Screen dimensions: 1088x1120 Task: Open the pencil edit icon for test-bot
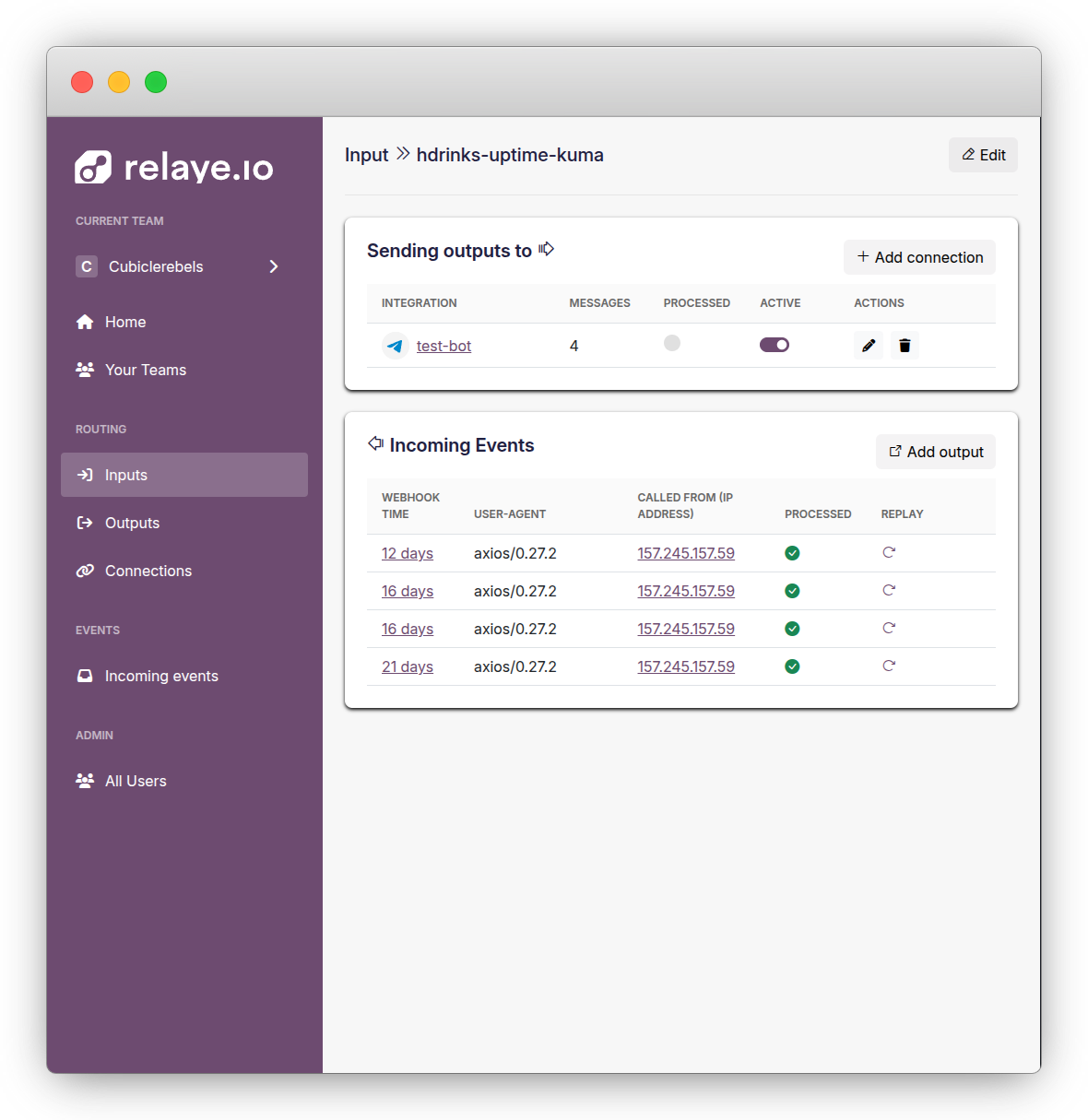click(868, 345)
